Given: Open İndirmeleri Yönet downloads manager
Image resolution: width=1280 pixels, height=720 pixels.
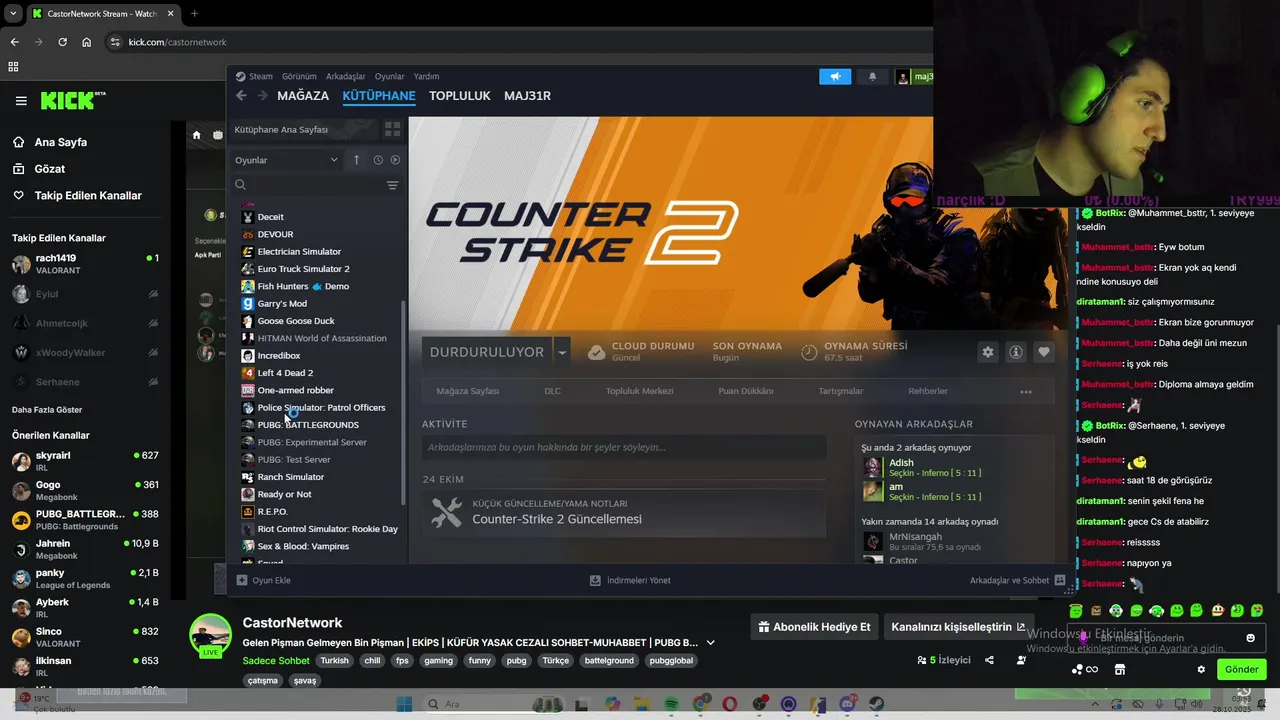Looking at the screenshot, I should (x=630, y=580).
